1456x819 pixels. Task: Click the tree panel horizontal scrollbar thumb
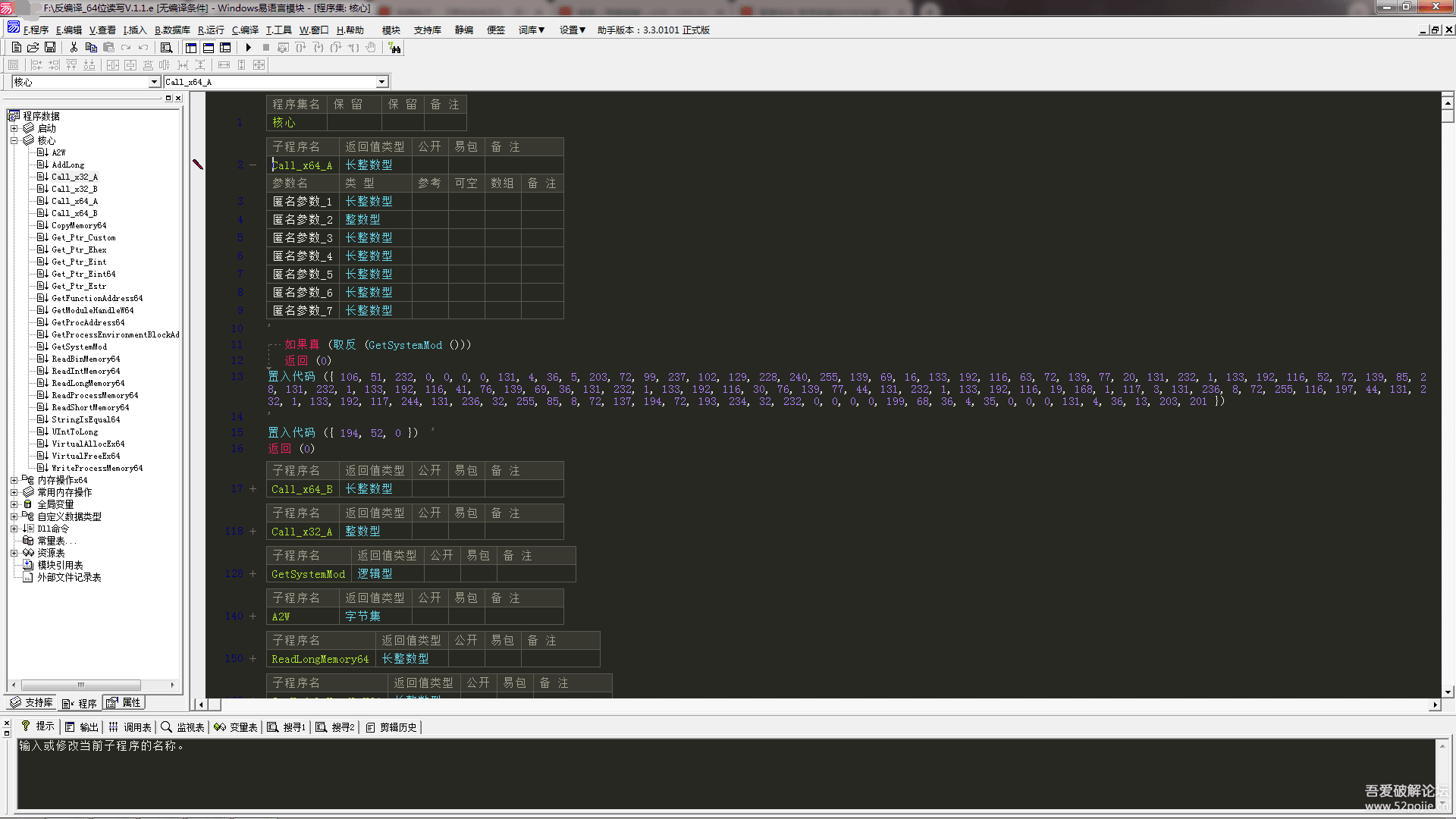click(81, 685)
